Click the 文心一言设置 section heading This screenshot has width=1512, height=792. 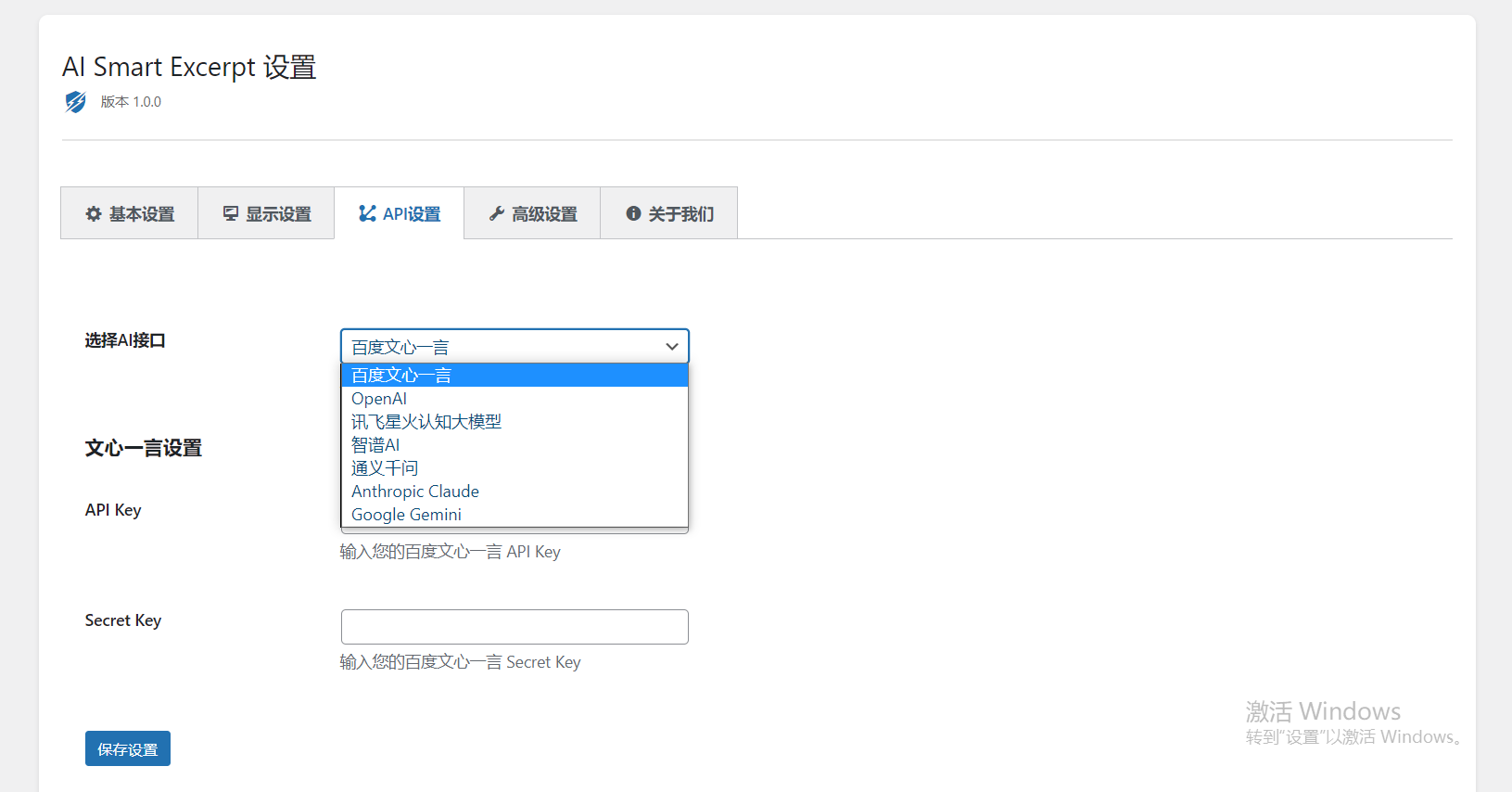144,448
